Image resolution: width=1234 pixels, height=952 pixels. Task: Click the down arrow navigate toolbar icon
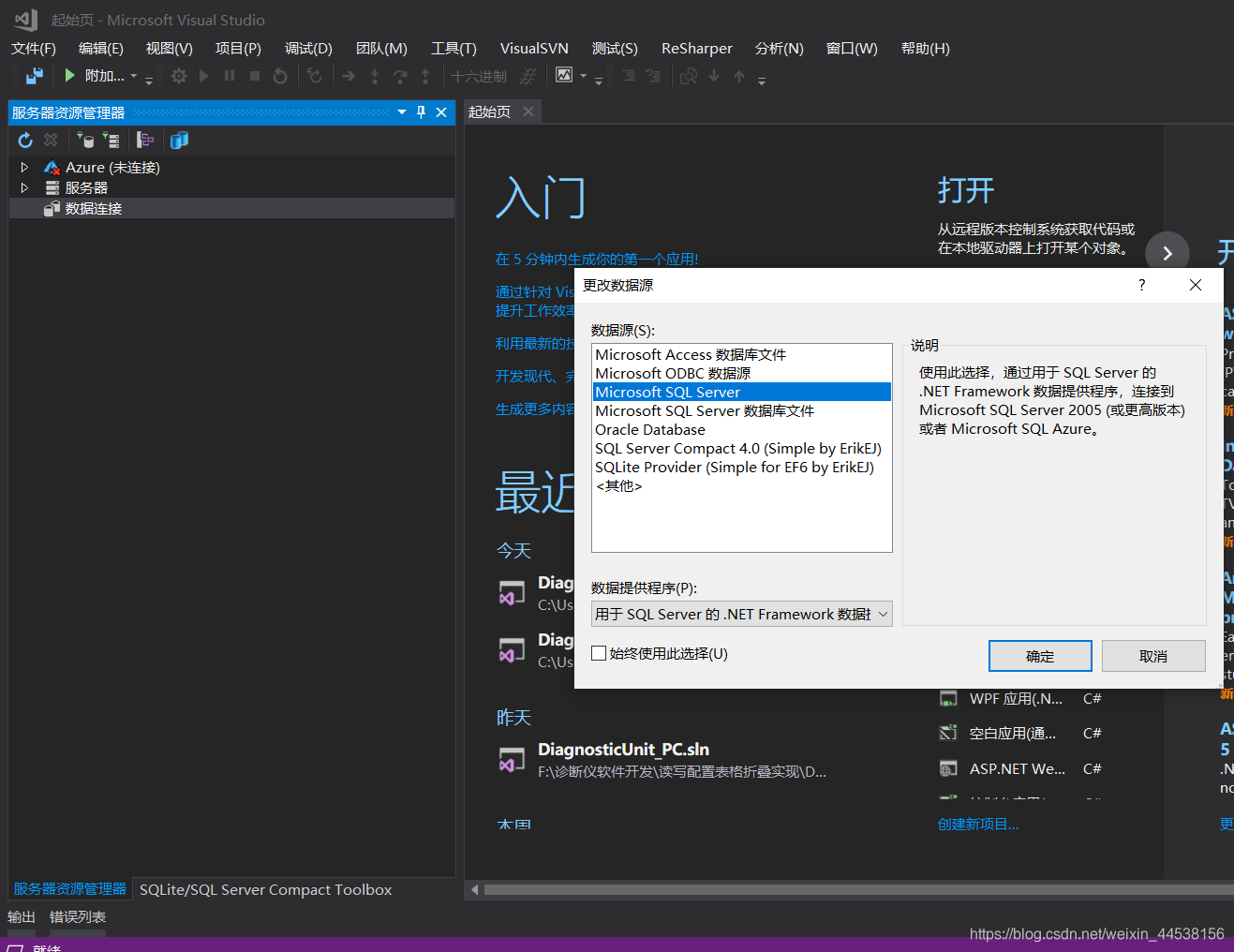tap(714, 76)
